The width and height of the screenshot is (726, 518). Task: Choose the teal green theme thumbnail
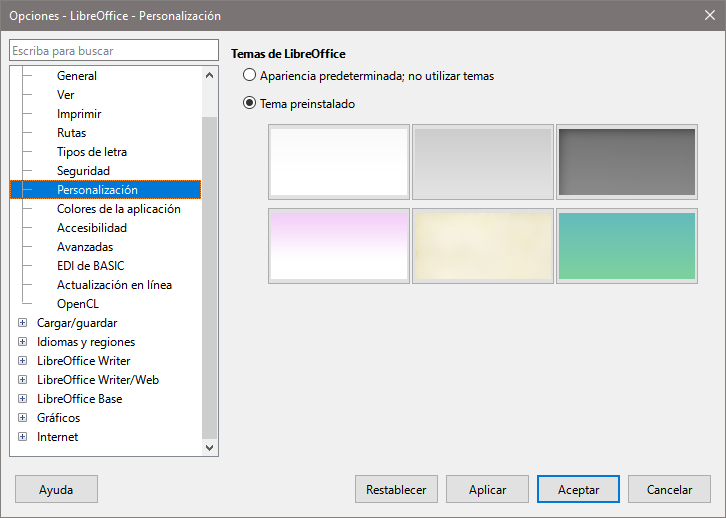(627, 246)
